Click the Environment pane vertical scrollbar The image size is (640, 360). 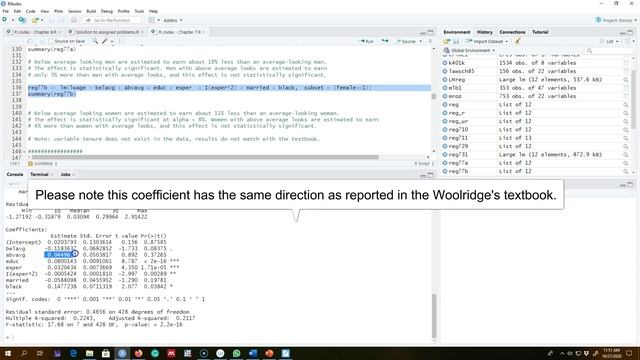(633, 100)
